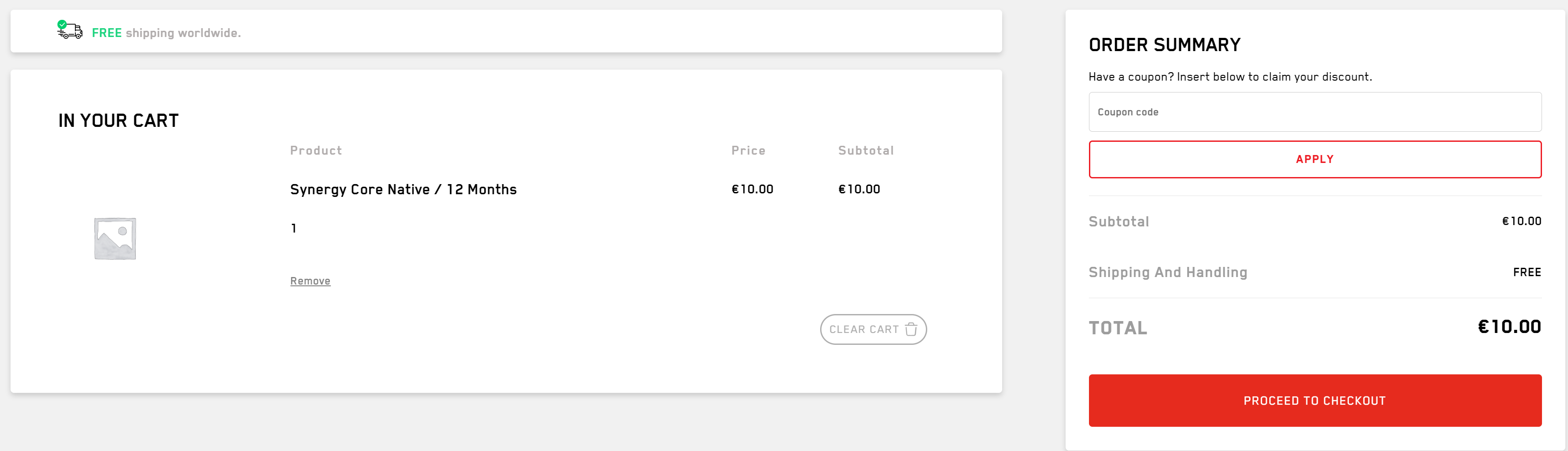The image size is (1568, 451).
Task: Proceed to checkout
Action: (x=1315, y=400)
